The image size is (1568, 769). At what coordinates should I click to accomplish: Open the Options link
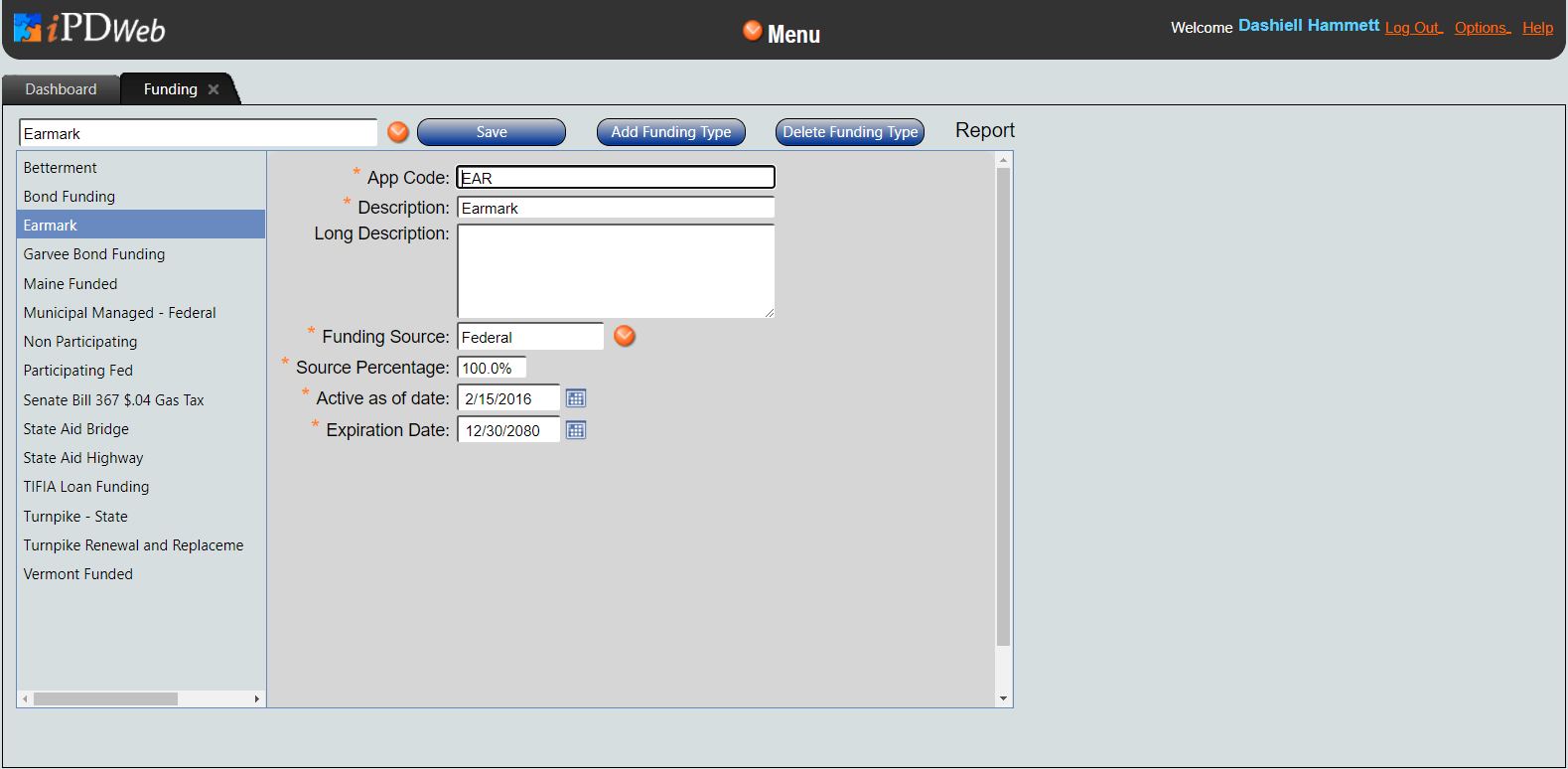(x=1482, y=28)
